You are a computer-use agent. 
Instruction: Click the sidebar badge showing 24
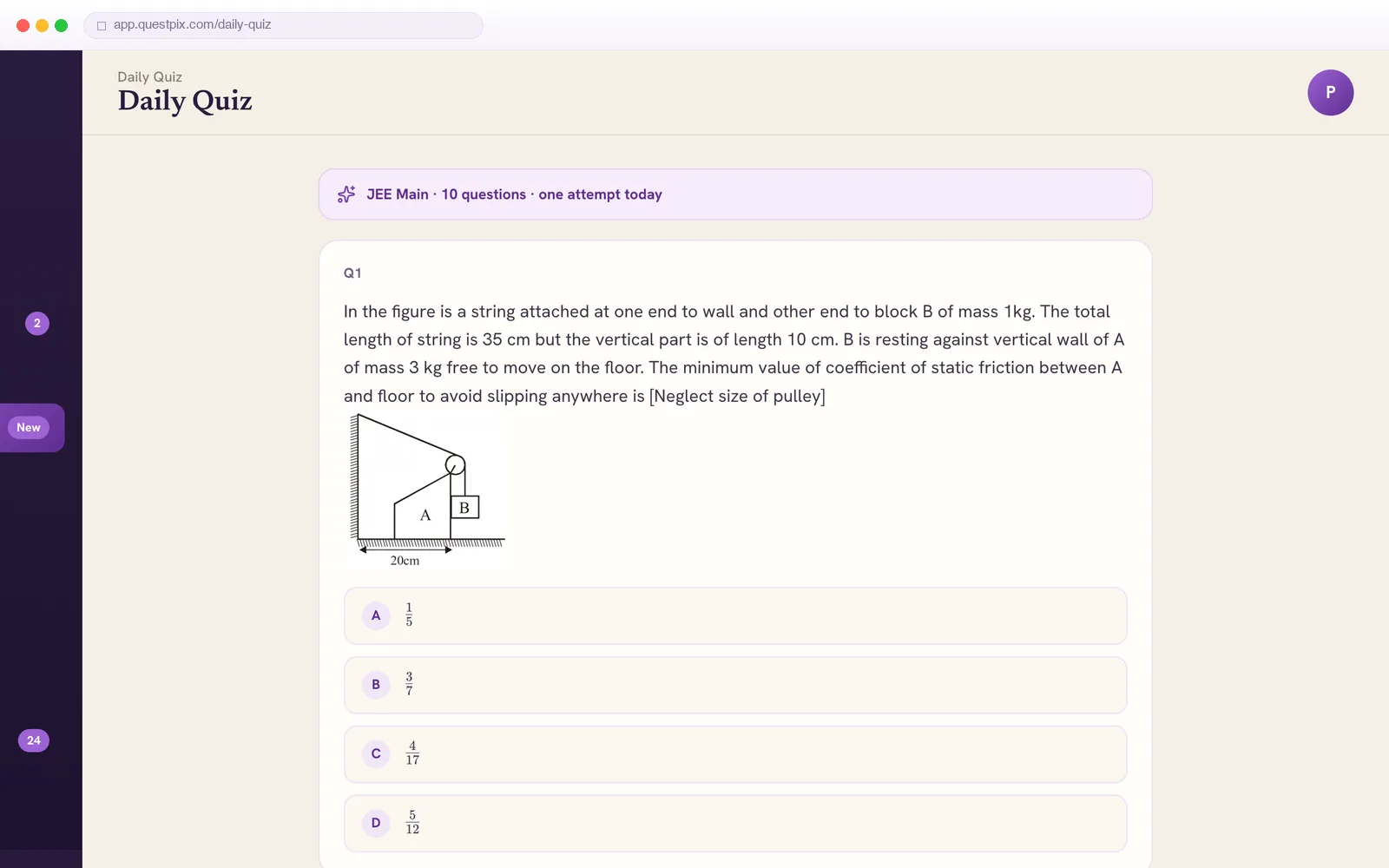[x=34, y=740]
